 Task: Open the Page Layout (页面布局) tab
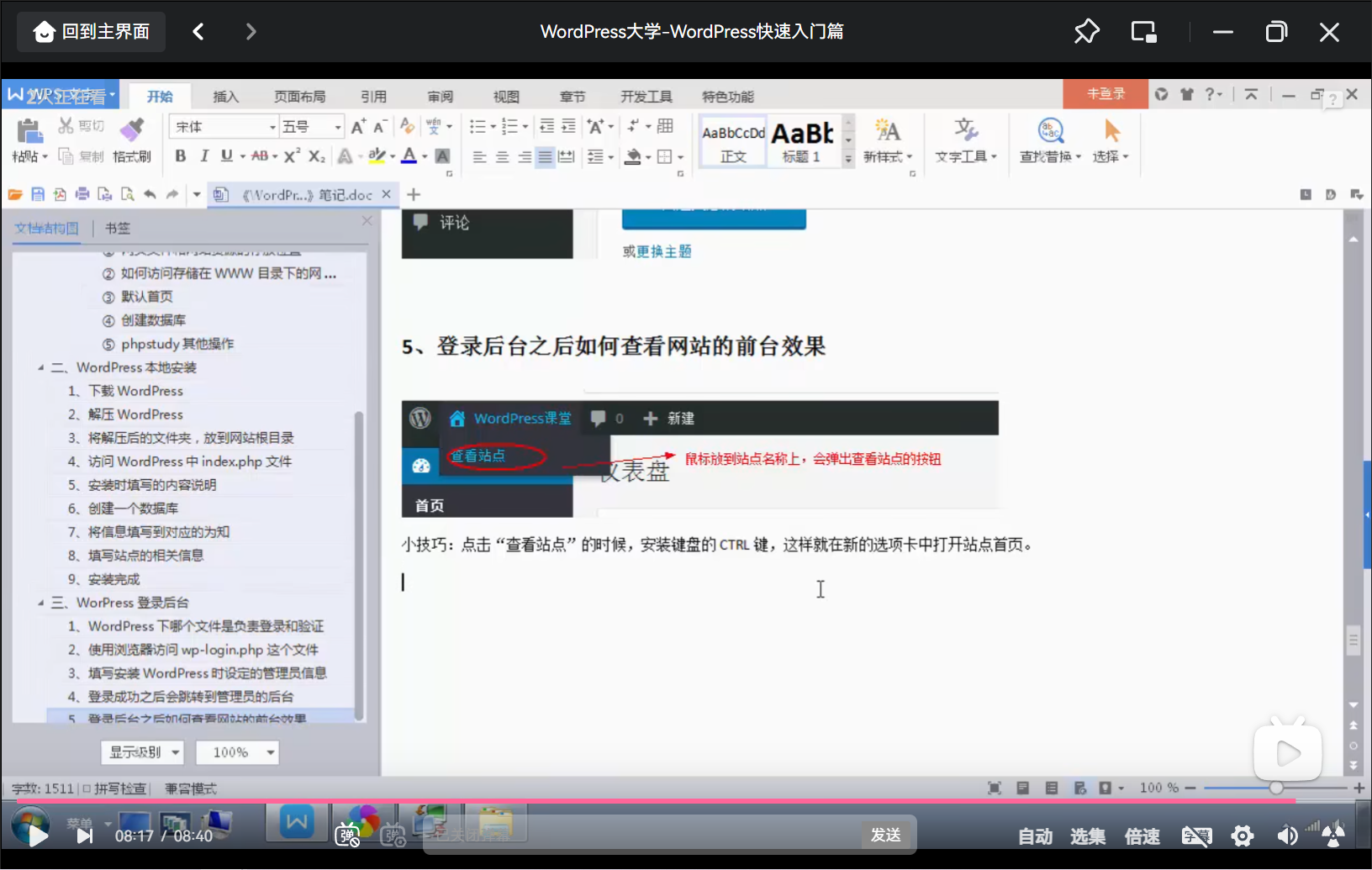pos(299,97)
